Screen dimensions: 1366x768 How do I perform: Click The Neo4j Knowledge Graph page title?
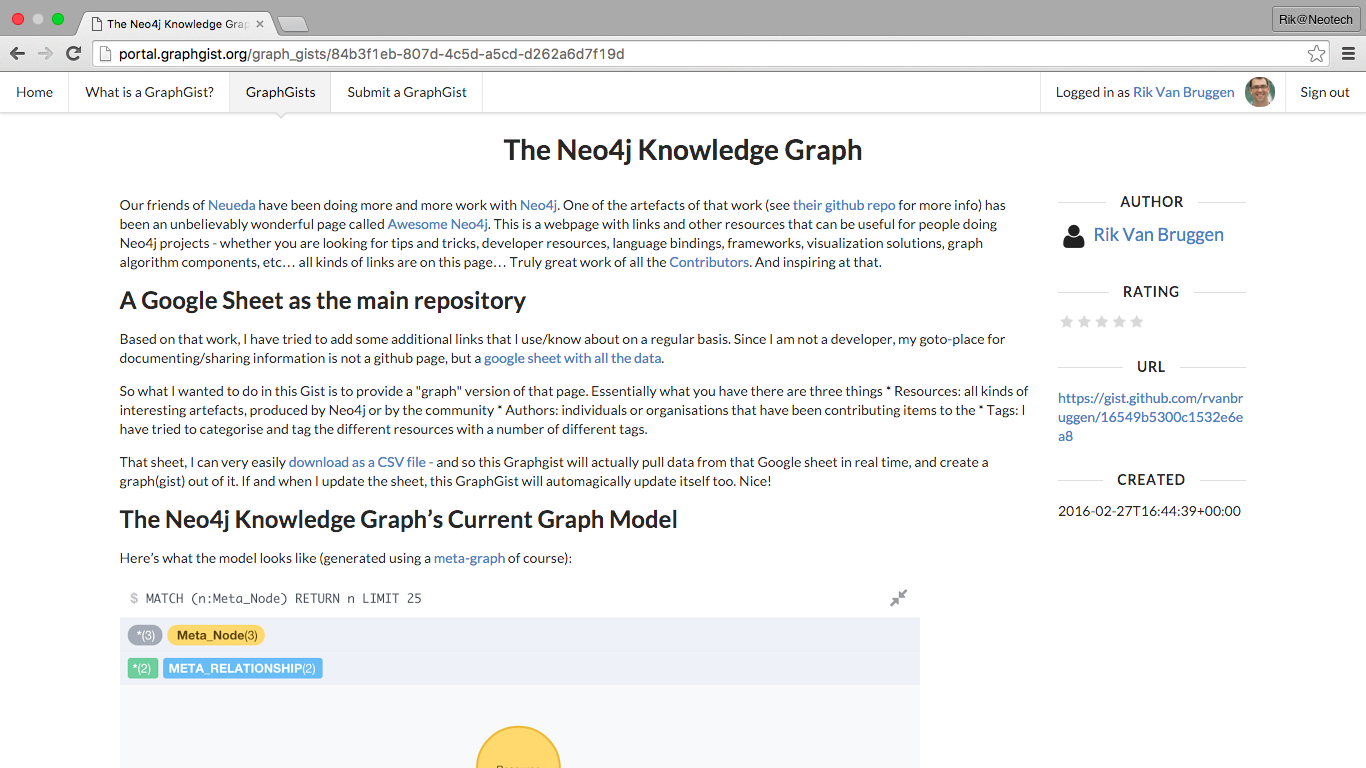coord(683,150)
